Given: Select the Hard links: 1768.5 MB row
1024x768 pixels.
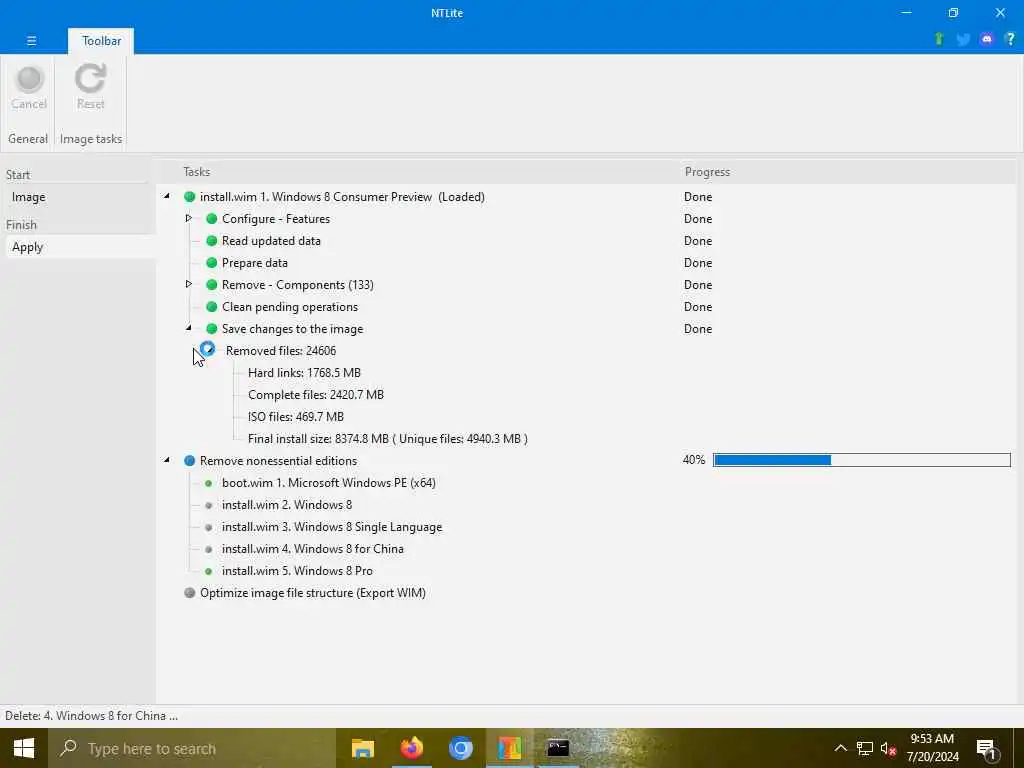Looking at the screenshot, I should [x=304, y=373].
